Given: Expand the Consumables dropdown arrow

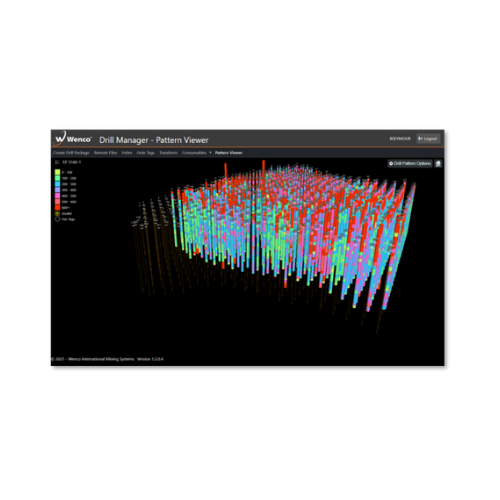Looking at the screenshot, I should (x=210, y=153).
